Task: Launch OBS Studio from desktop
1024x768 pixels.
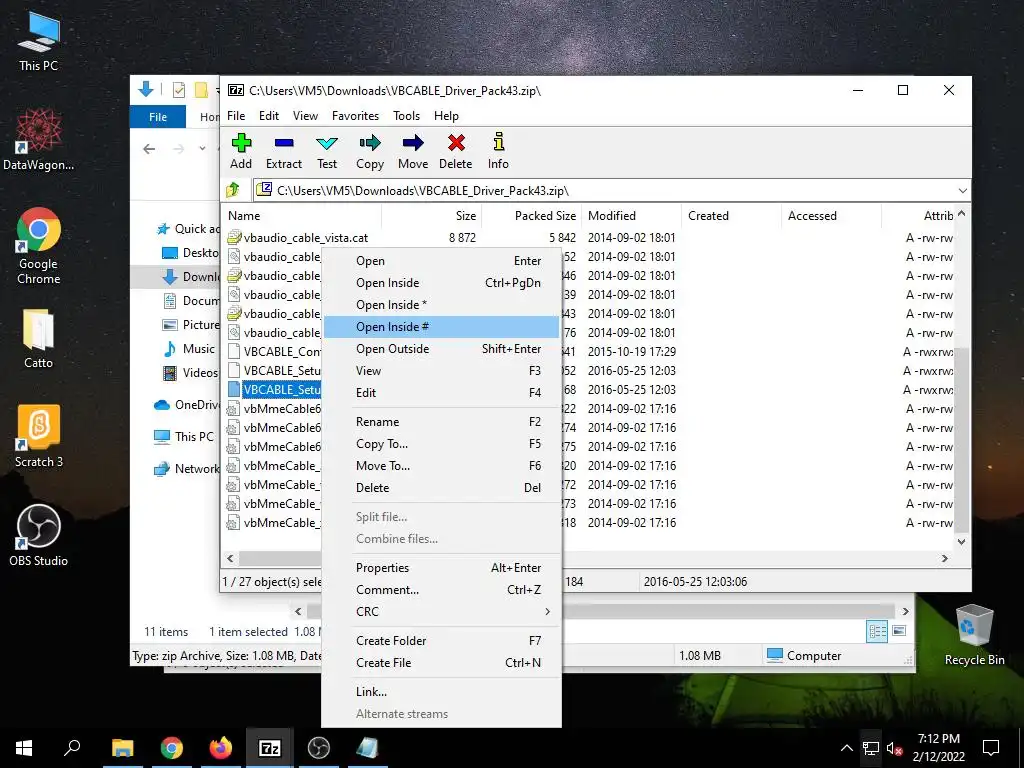Action: point(39,536)
